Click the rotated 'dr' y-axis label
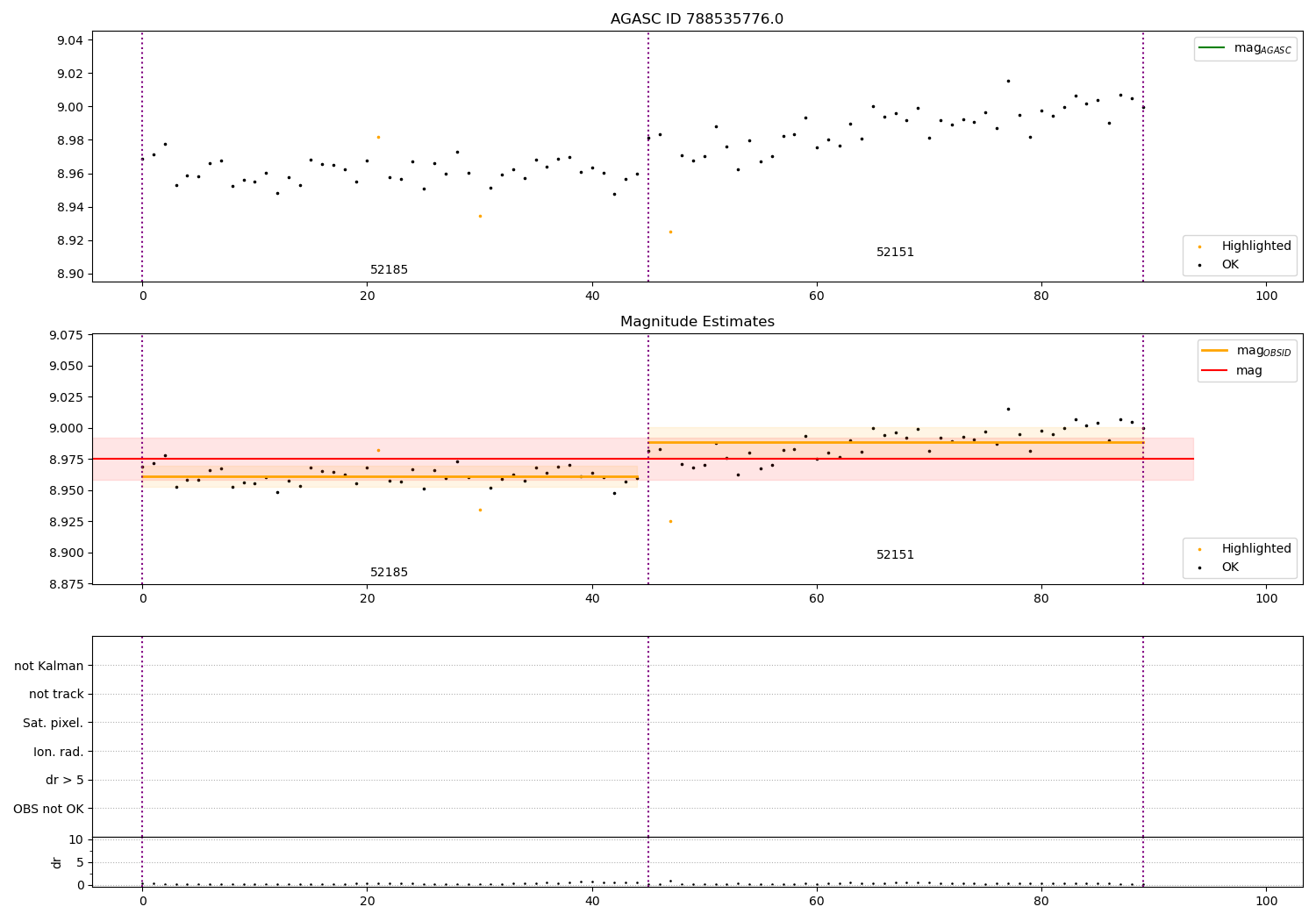Image resolution: width=1316 pixels, height=921 pixels. 57,862
